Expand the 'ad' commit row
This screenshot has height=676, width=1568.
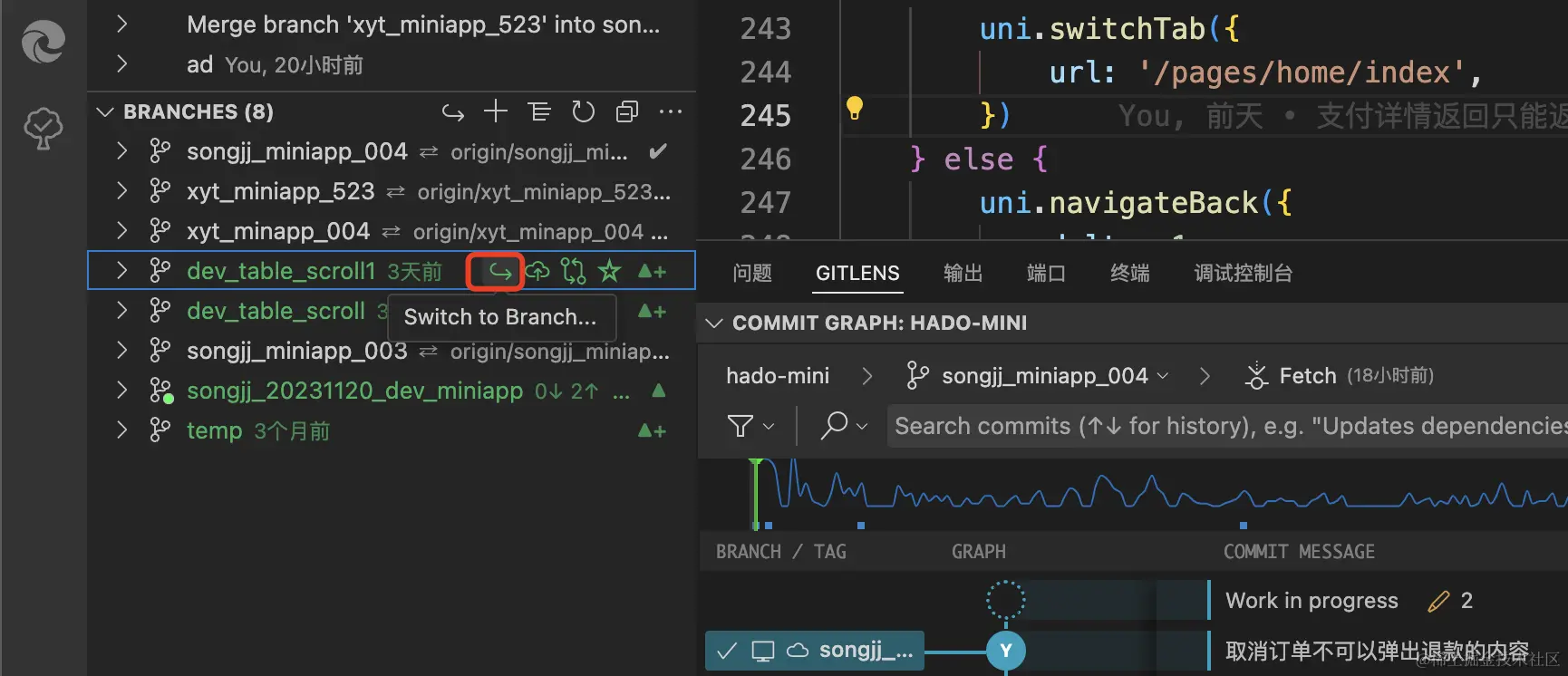[x=121, y=63]
